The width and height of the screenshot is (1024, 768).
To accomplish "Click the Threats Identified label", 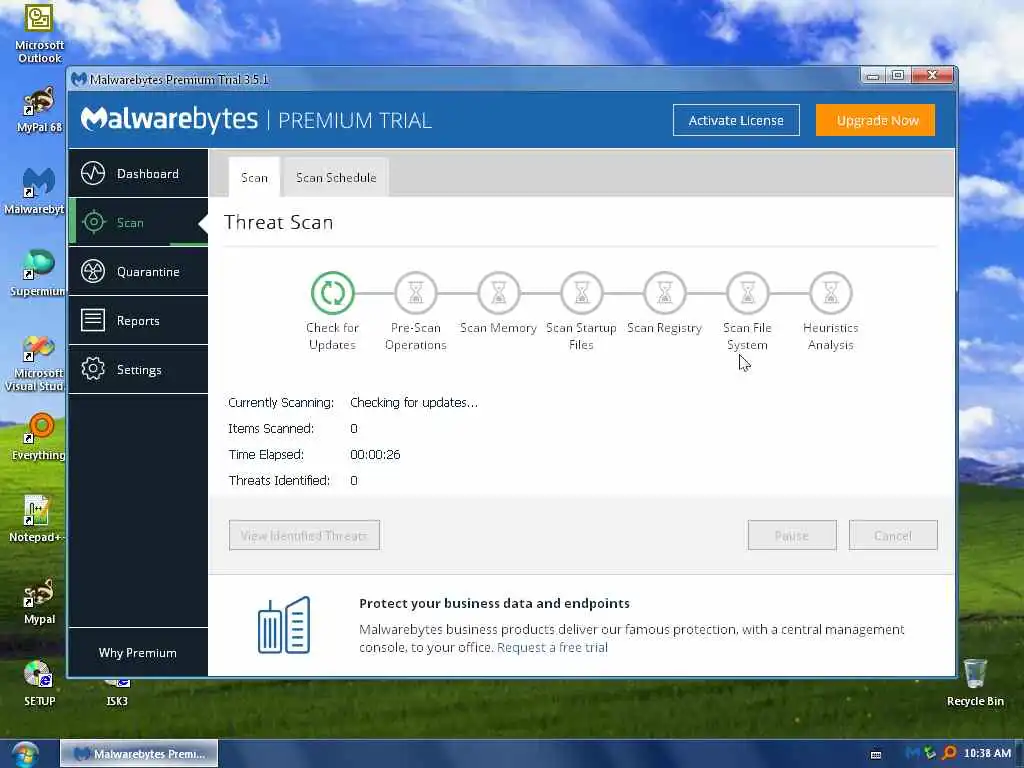I will [280, 481].
